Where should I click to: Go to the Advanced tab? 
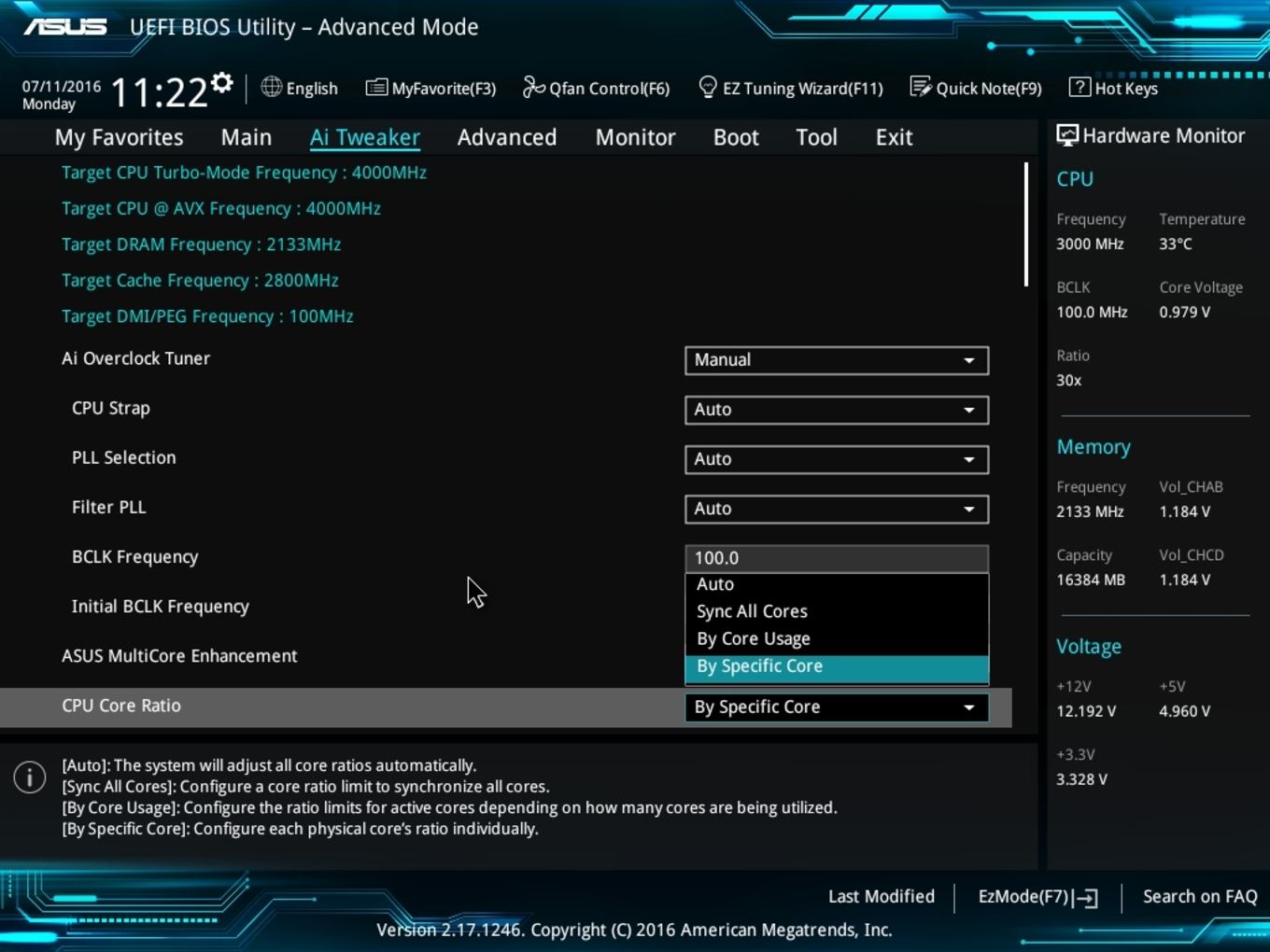(507, 137)
